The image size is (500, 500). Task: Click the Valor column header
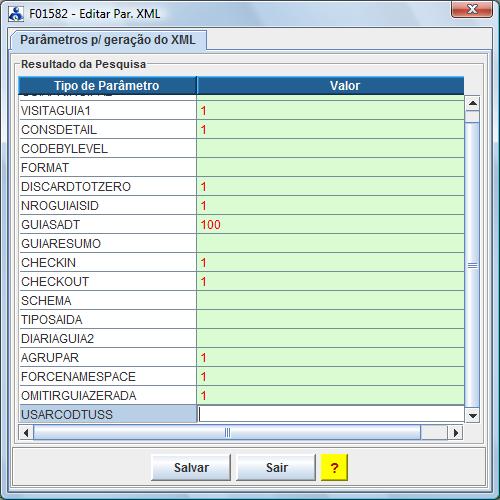[x=330, y=86]
